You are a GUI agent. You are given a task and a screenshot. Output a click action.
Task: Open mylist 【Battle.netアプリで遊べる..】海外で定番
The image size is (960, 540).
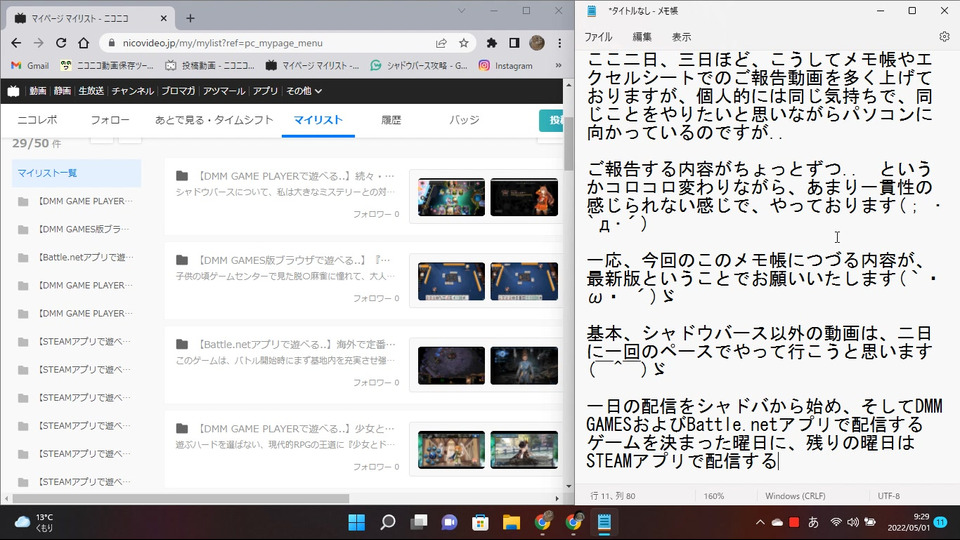coord(298,344)
